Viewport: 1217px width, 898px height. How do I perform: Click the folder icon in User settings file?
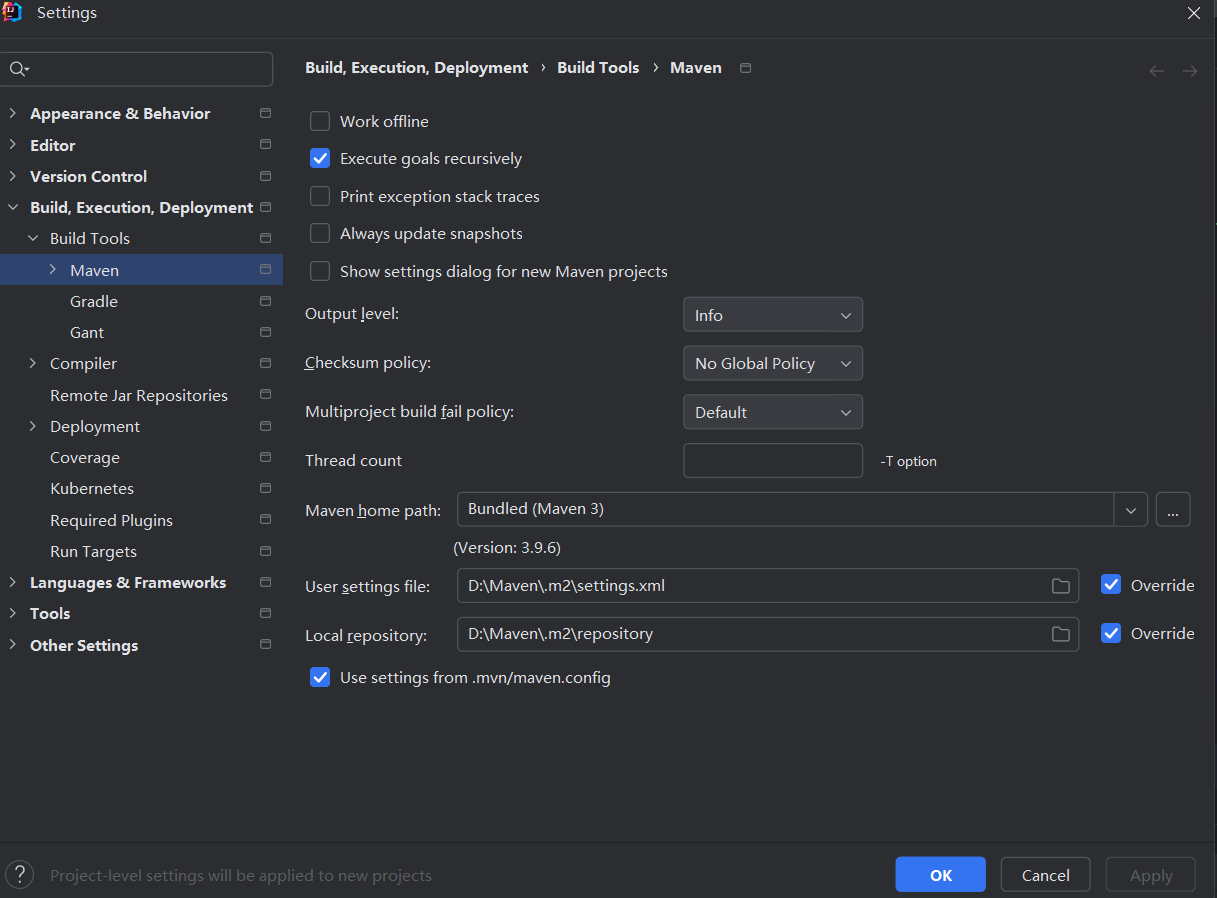[1060, 586]
